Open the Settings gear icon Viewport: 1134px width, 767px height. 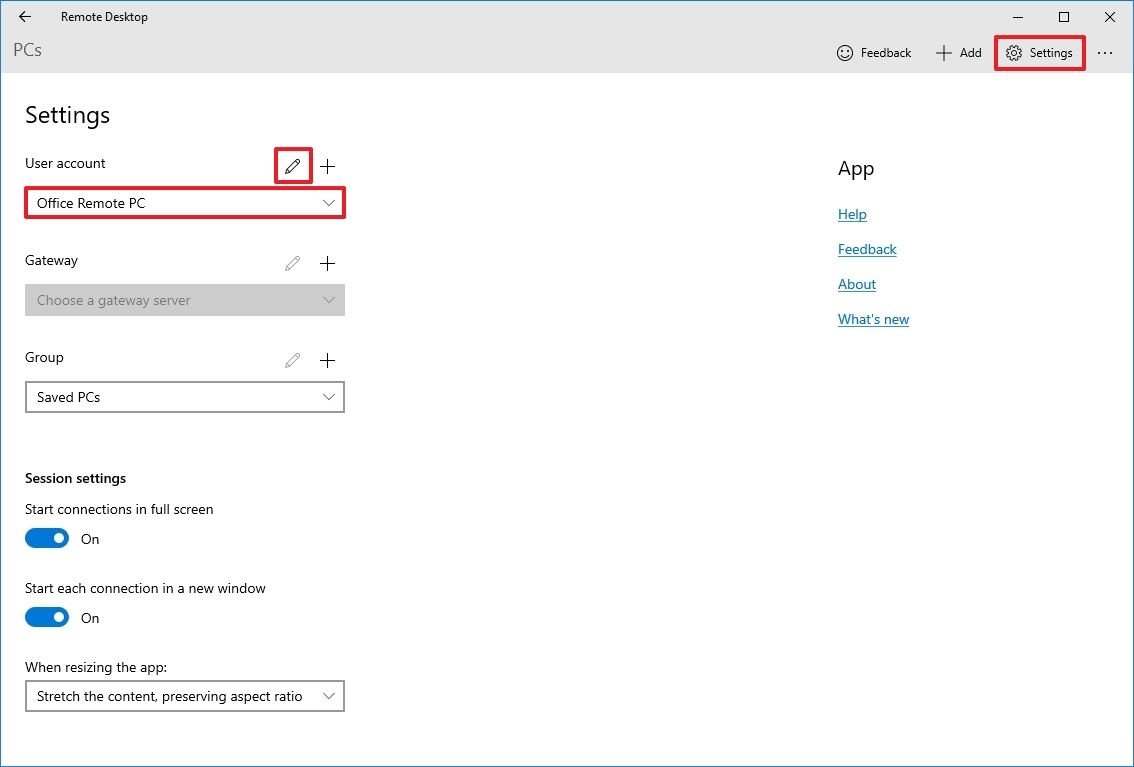(x=1039, y=52)
